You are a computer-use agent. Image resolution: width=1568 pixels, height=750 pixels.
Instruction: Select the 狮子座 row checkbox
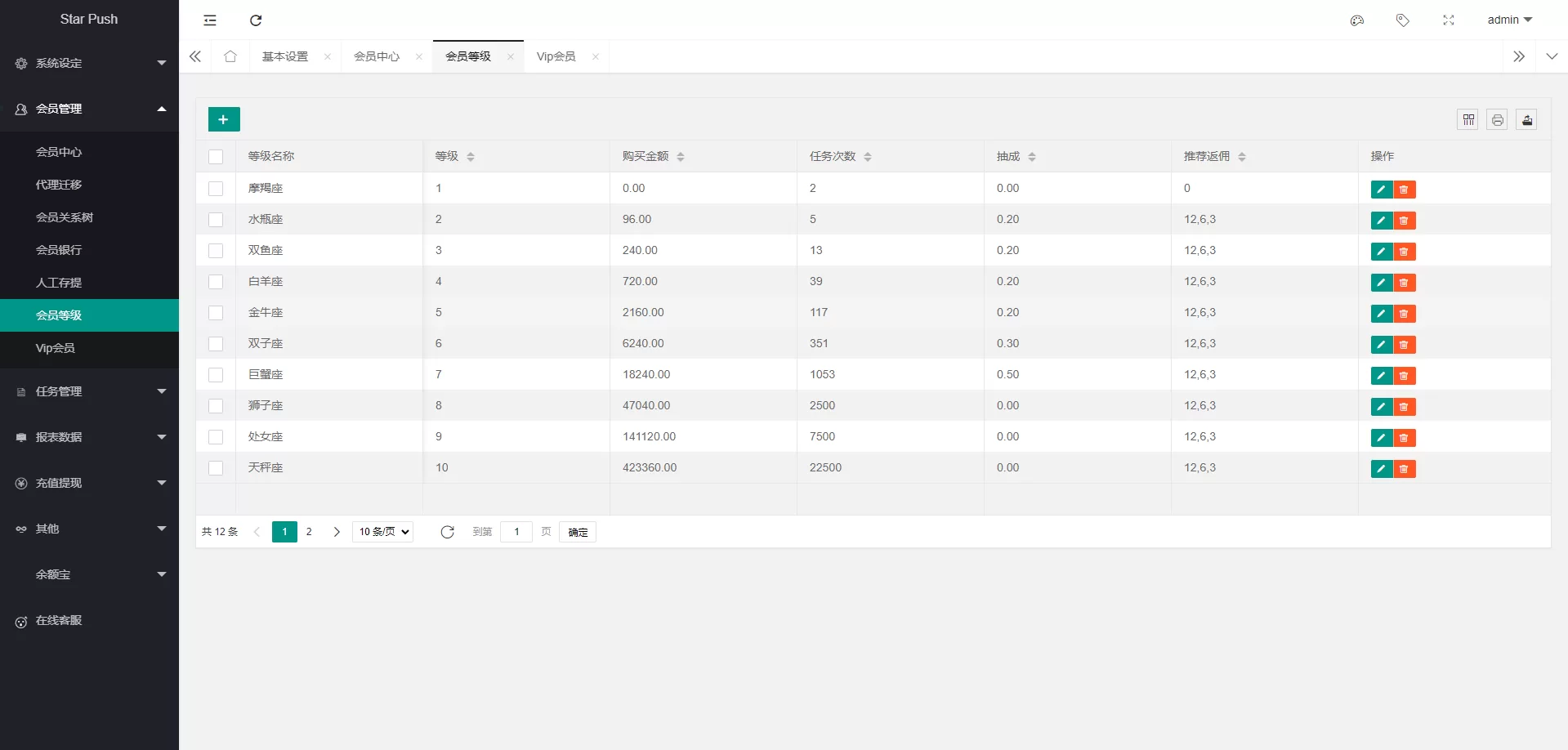(x=216, y=406)
